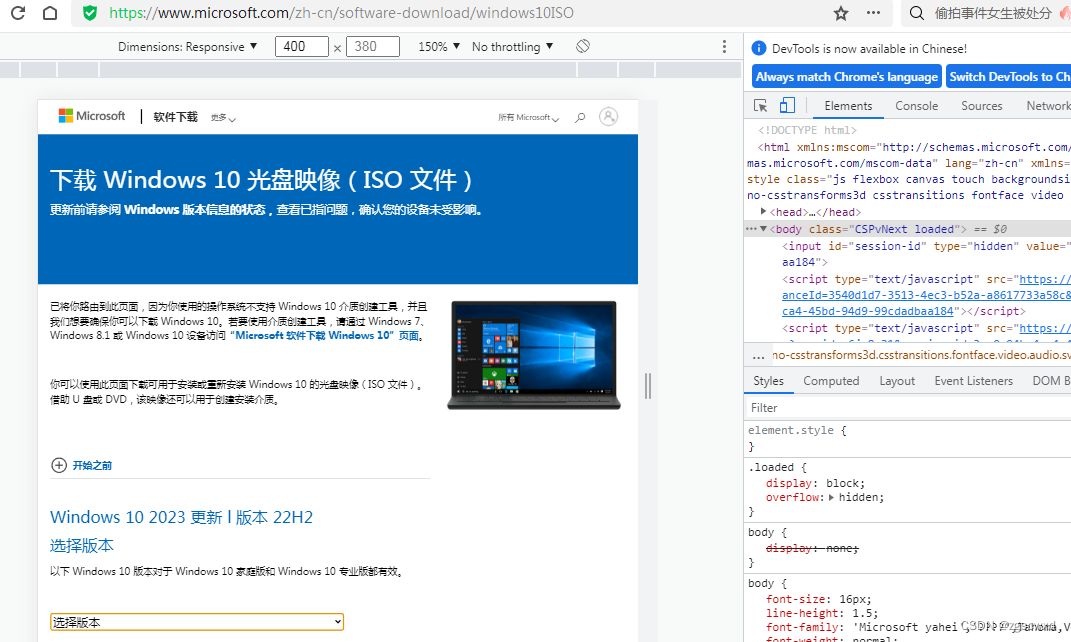The width and height of the screenshot is (1071, 642).
Task: Select the DOCTYPE html line
Action: coord(807,130)
